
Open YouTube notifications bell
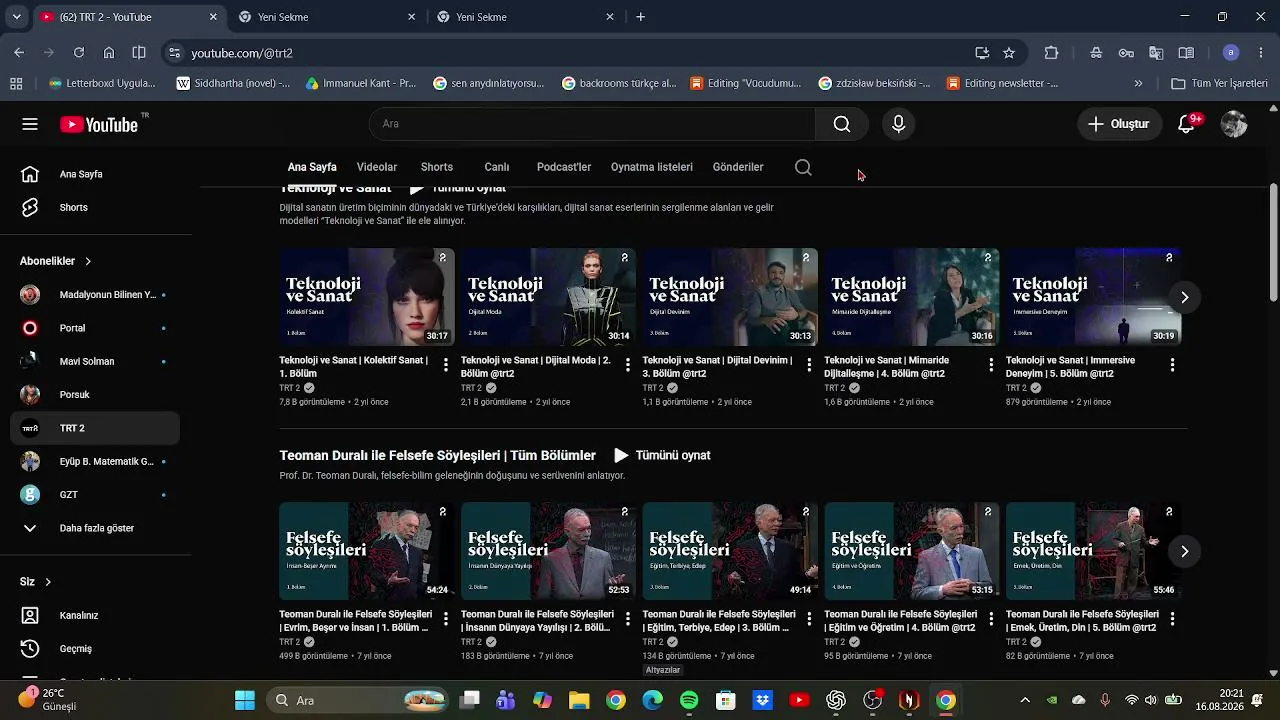pos(1187,124)
